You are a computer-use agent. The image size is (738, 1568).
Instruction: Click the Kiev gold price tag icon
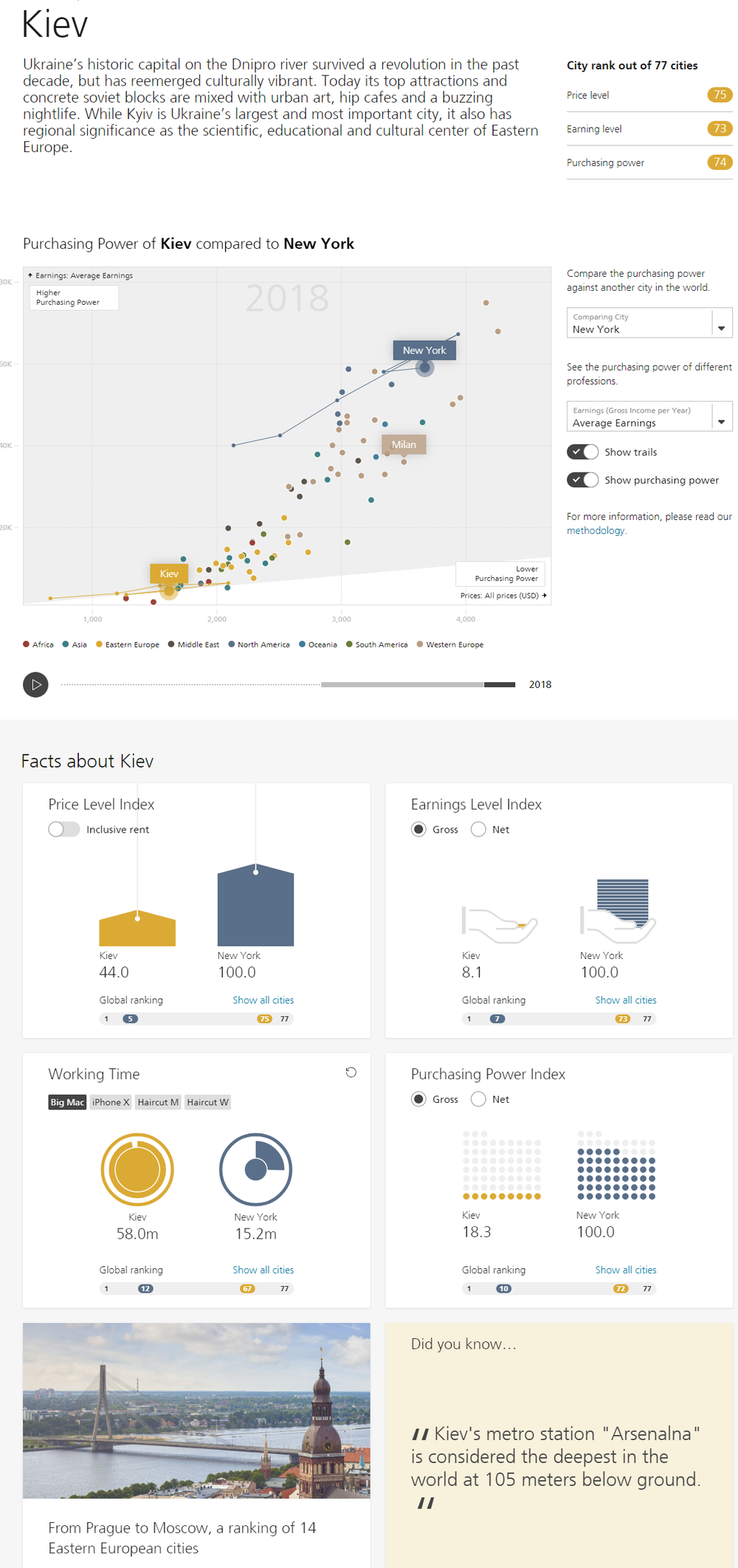[x=137, y=929]
